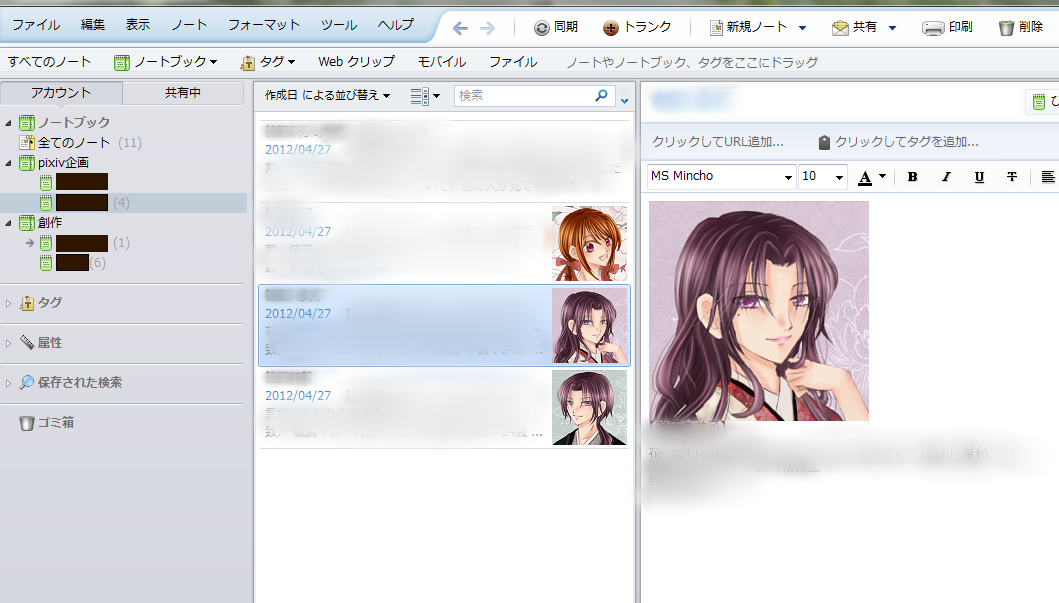Open the font color dropdown arrow
Image resolution: width=1059 pixels, height=603 pixels.
point(882,176)
